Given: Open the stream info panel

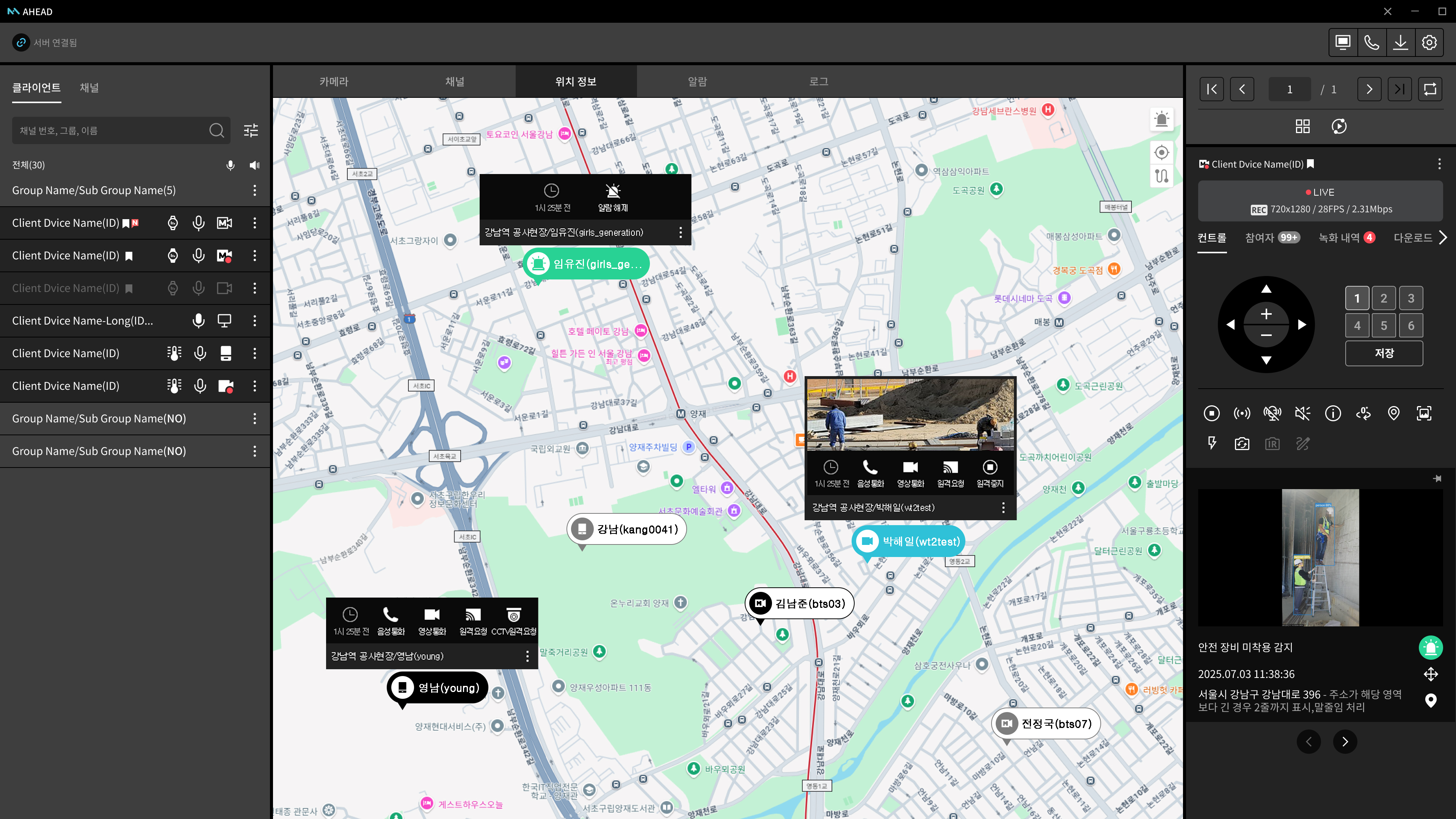Looking at the screenshot, I should coord(1333,413).
